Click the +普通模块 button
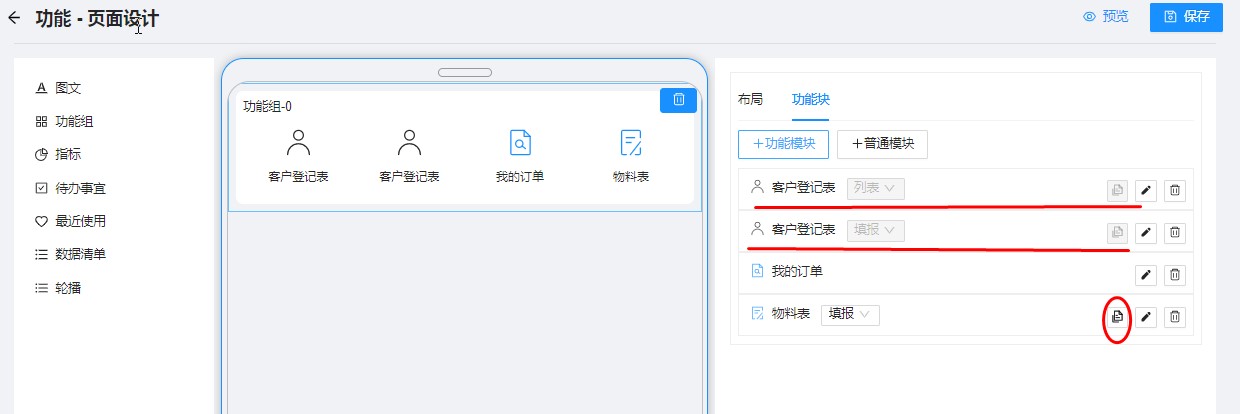The width and height of the screenshot is (1240, 414). pyautogui.click(x=882, y=144)
